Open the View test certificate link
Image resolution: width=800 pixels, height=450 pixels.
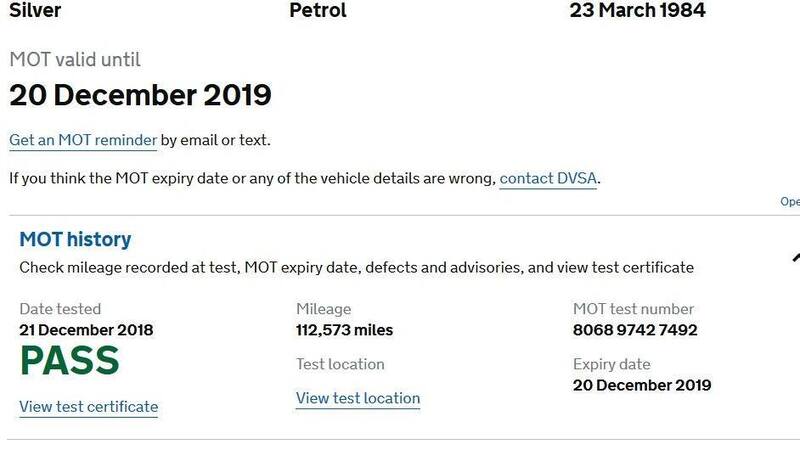(89, 406)
